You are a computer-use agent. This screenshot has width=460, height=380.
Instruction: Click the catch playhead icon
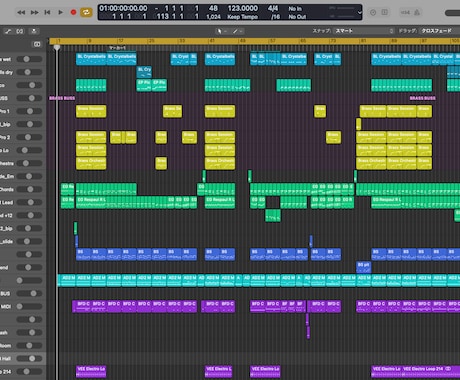tap(34, 31)
